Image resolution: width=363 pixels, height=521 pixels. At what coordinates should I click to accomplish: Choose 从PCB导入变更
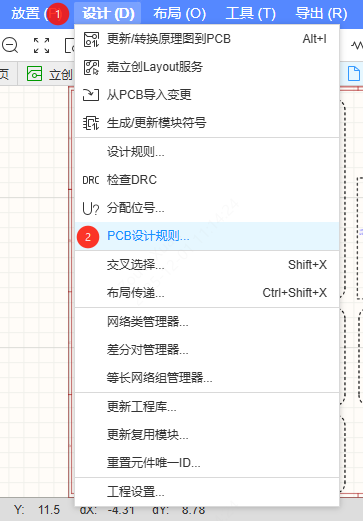[207, 95]
